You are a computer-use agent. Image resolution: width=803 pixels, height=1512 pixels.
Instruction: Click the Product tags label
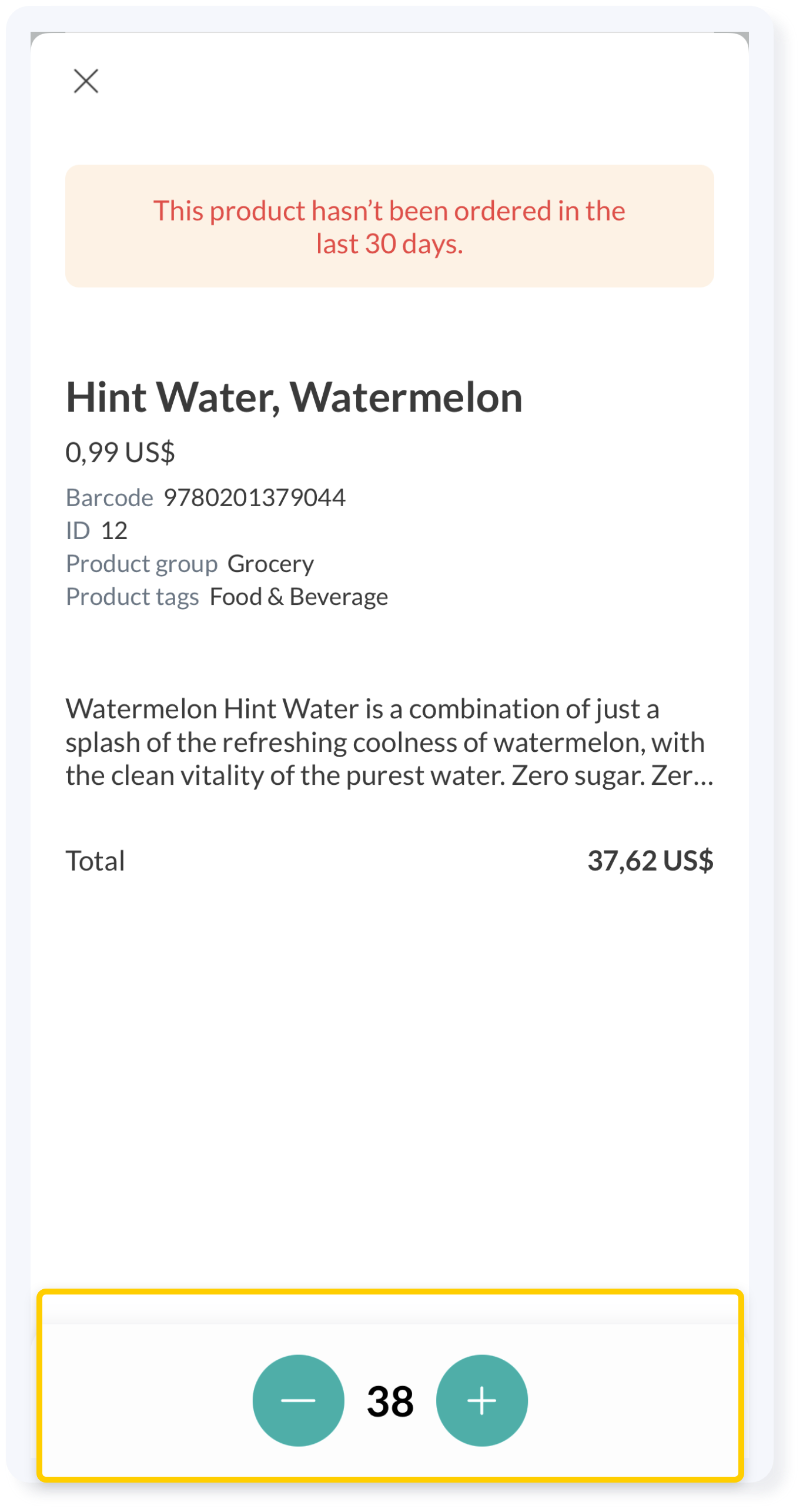(132, 597)
